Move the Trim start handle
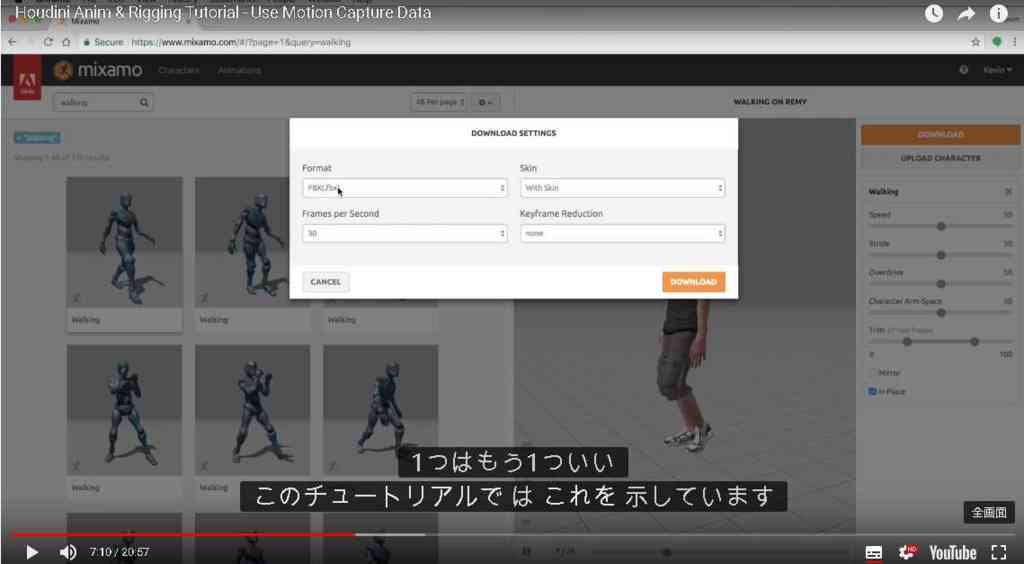Viewport: 1024px width, 564px height. (906, 341)
